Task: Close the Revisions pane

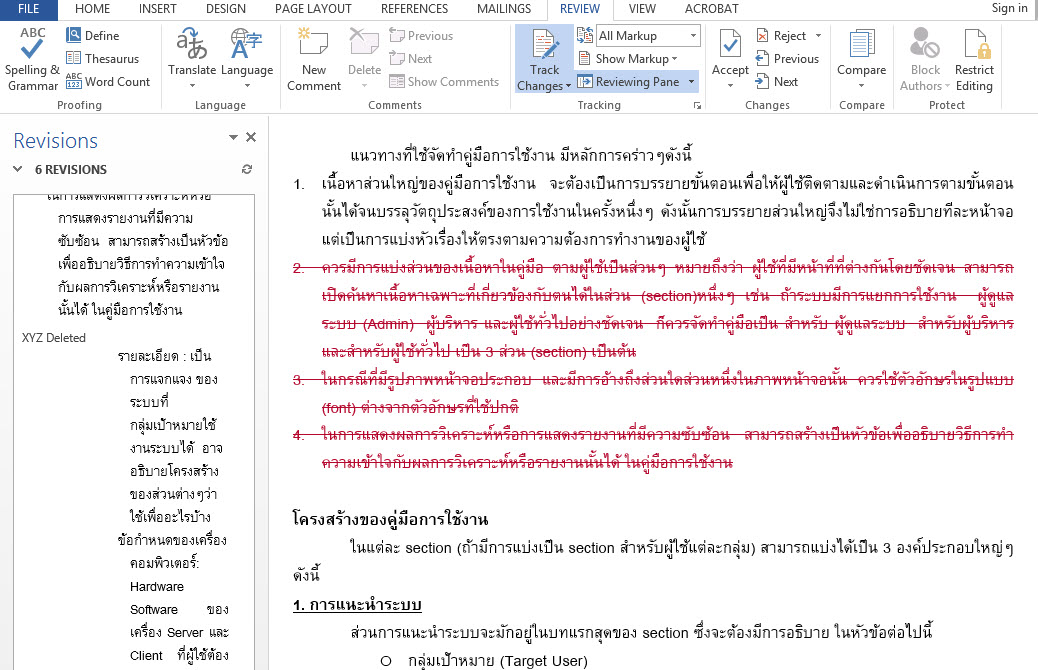Action: pos(251,138)
